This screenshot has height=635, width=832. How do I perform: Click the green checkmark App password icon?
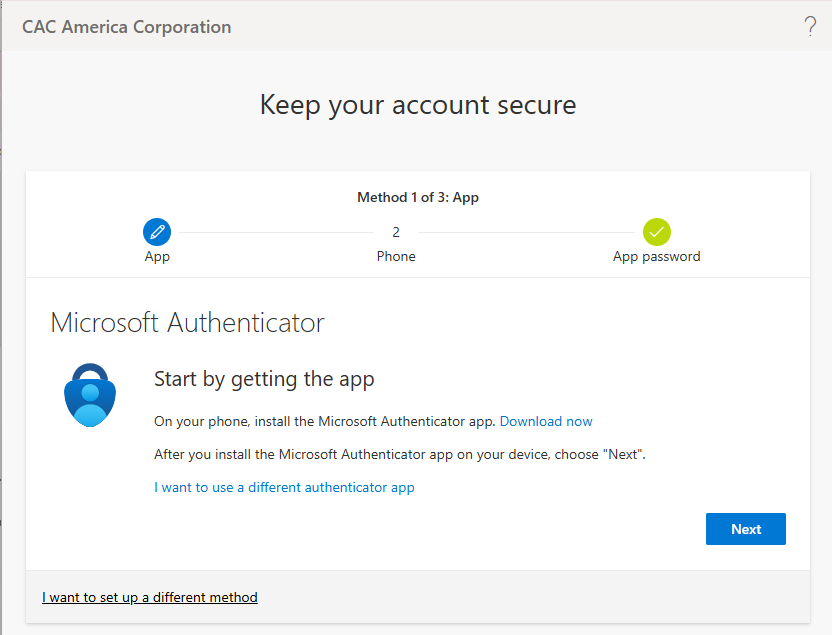657,232
